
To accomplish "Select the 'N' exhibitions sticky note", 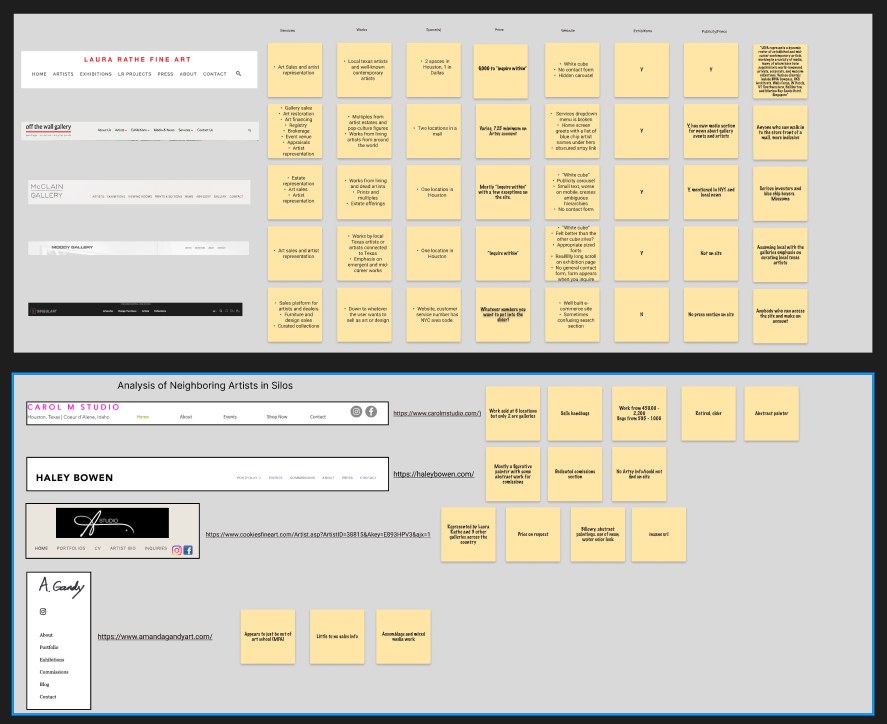I will pos(641,314).
